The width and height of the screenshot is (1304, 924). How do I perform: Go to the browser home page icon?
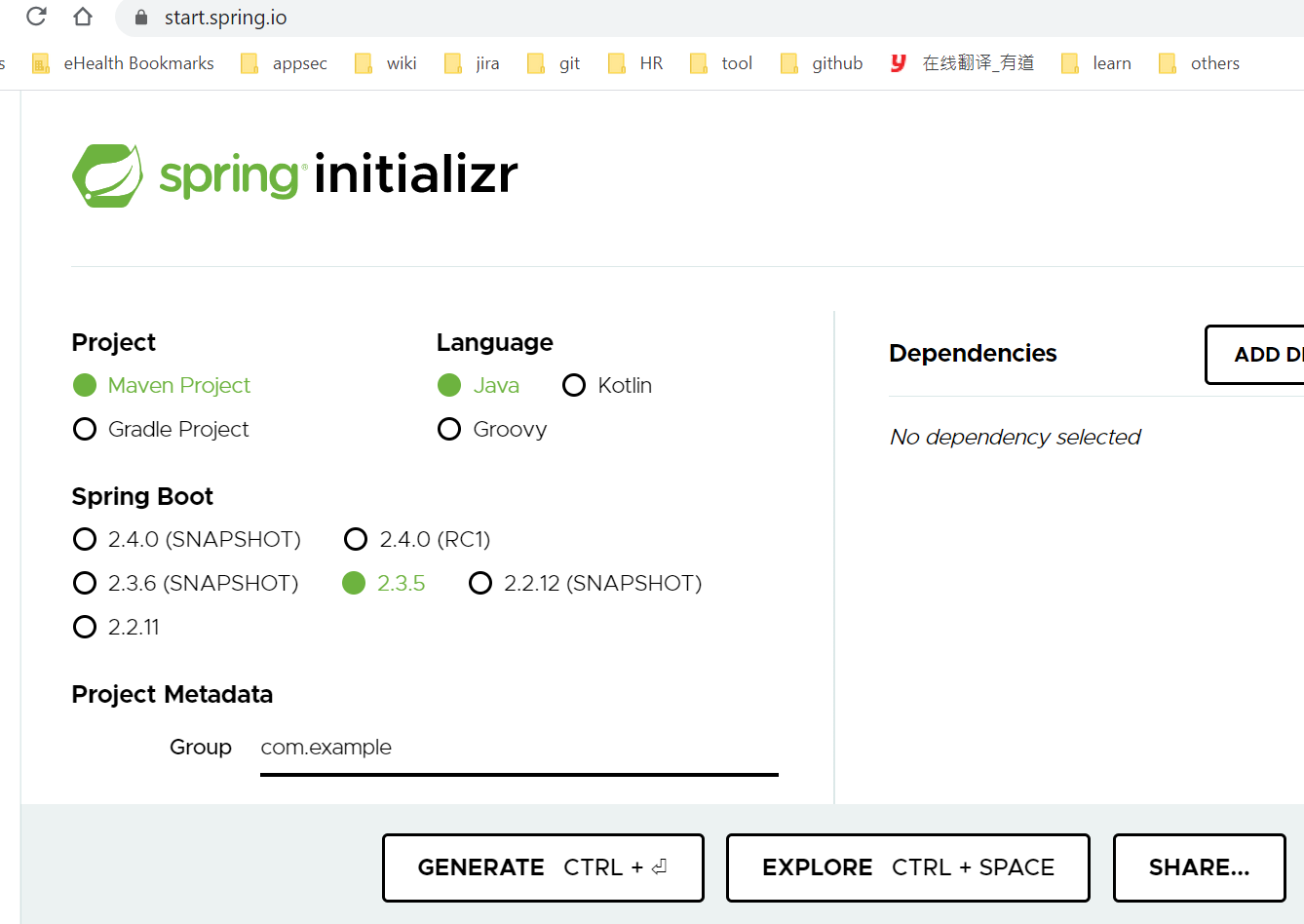[x=83, y=17]
